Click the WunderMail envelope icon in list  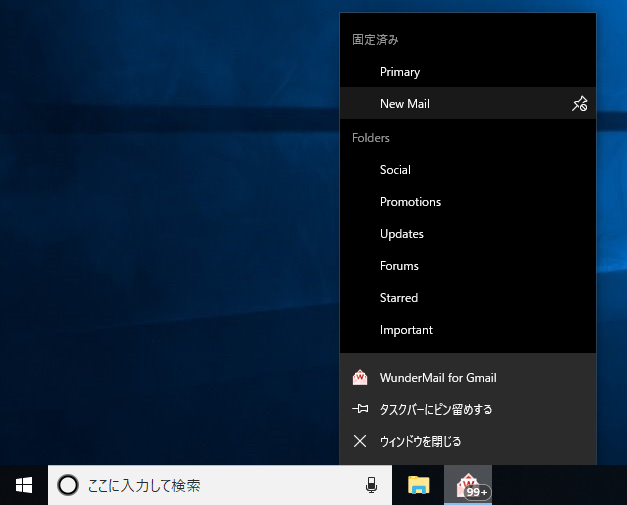pyautogui.click(x=360, y=377)
